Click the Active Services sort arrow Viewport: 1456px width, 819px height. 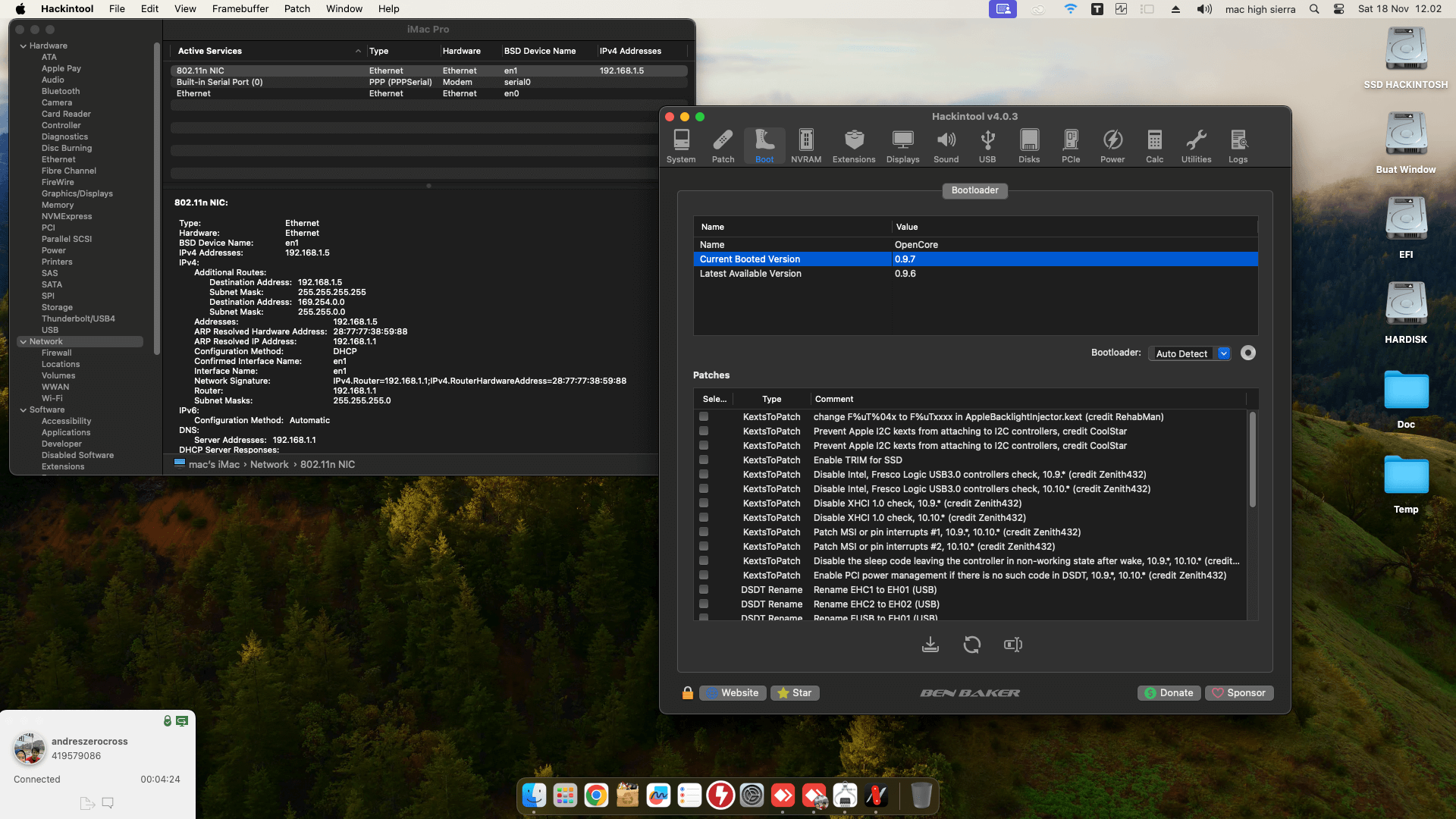(358, 52)
